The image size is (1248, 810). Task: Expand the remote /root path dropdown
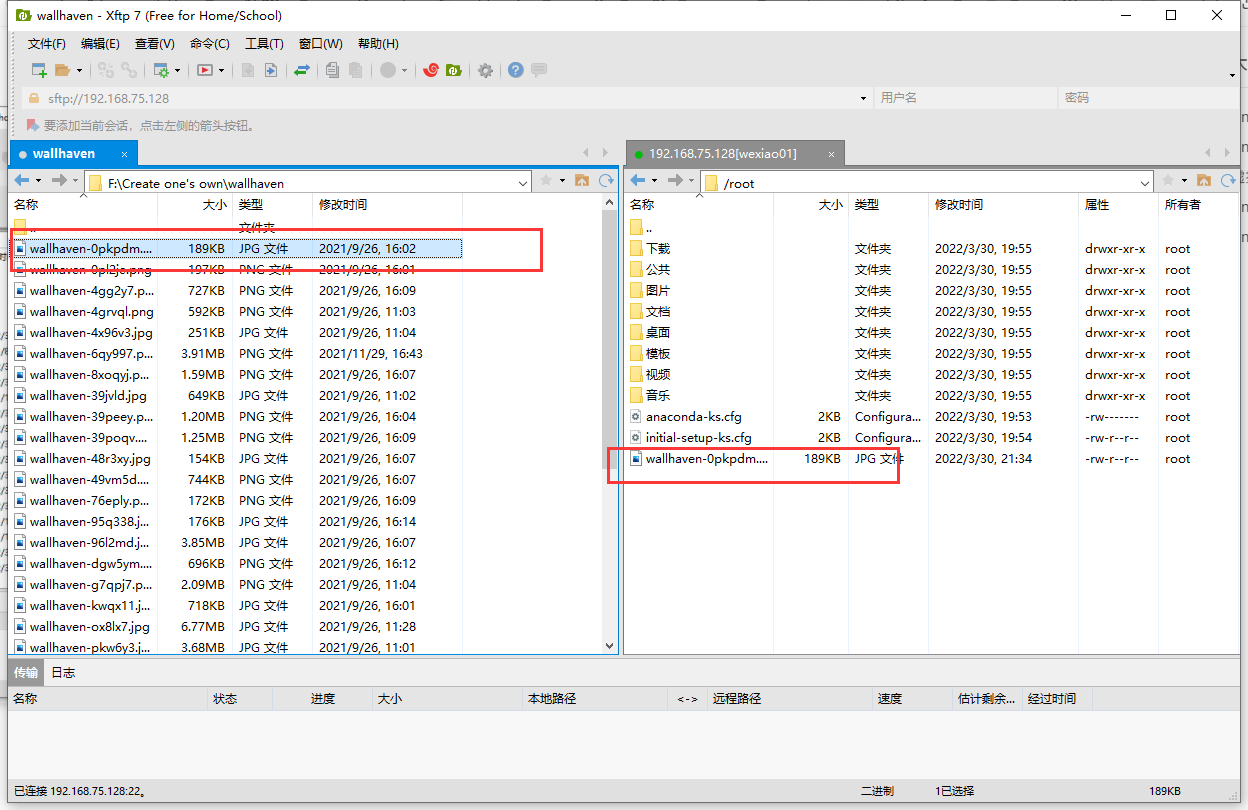pos(1146,183)
